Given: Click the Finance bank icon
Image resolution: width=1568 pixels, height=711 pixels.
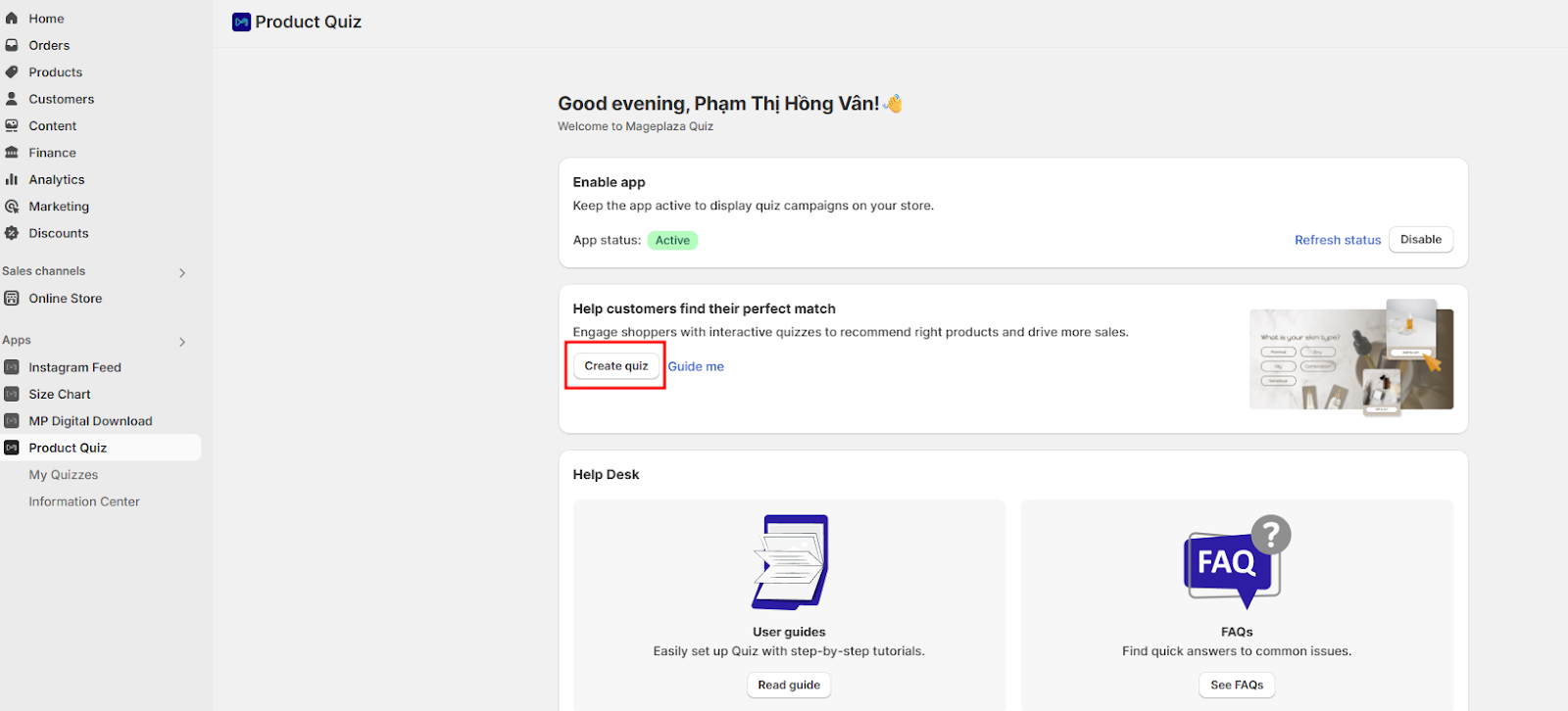Looking at the screenshot, I should click(x=12, y=153).
